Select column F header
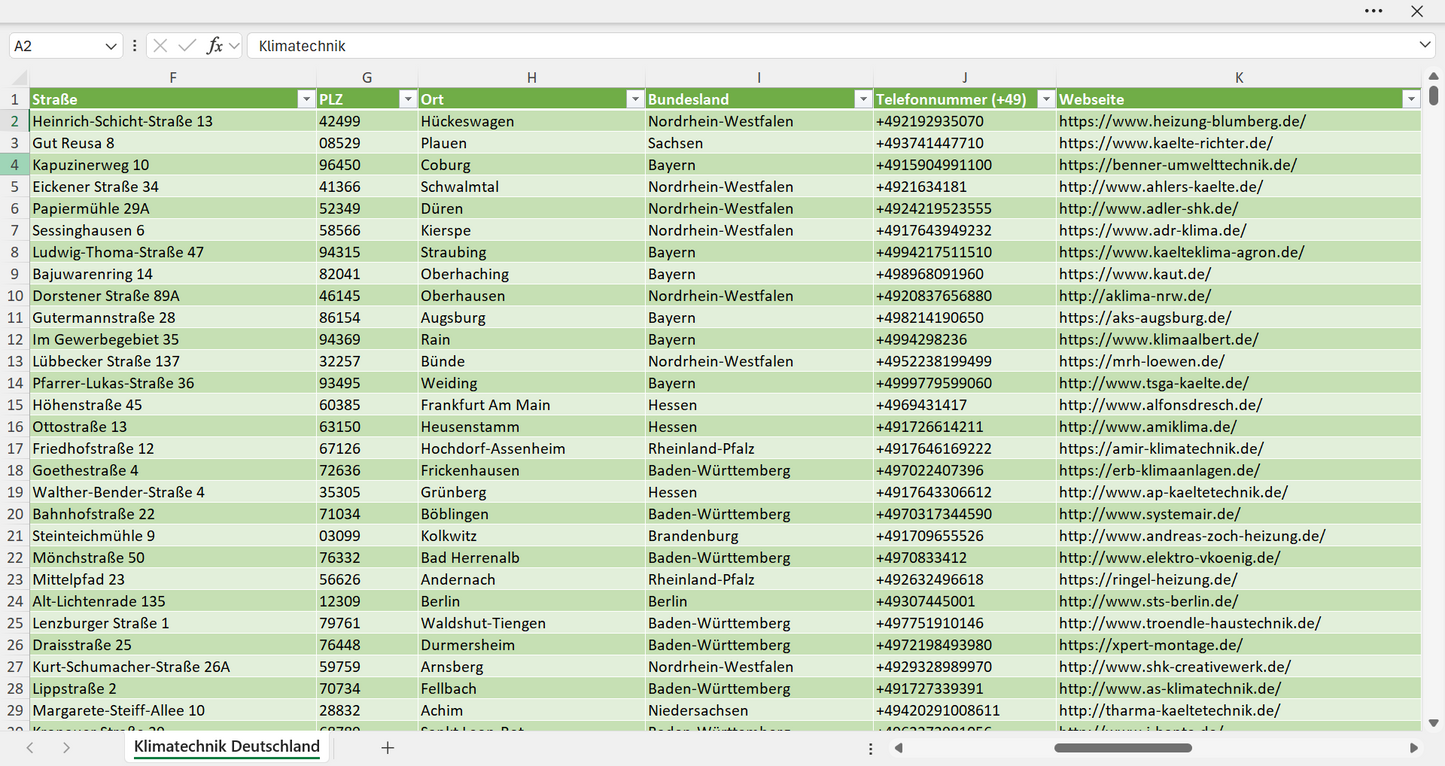Image resolution: width=1445 pixels, height=766 pixels. coord(173,78)
